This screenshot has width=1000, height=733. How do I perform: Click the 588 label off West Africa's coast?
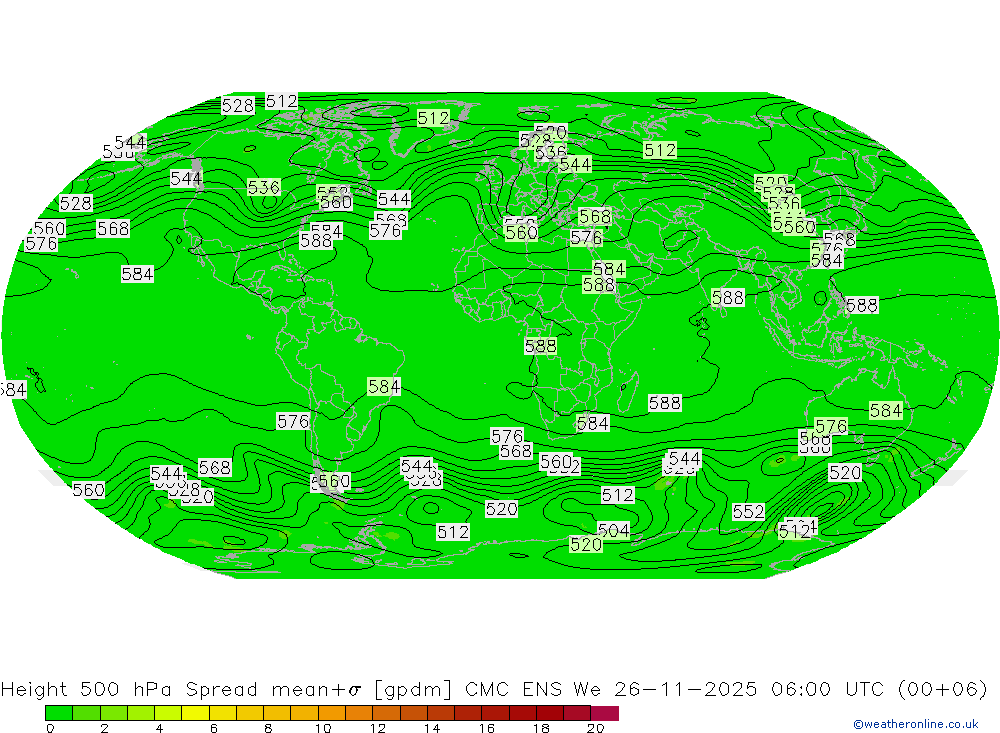(541, 346)
